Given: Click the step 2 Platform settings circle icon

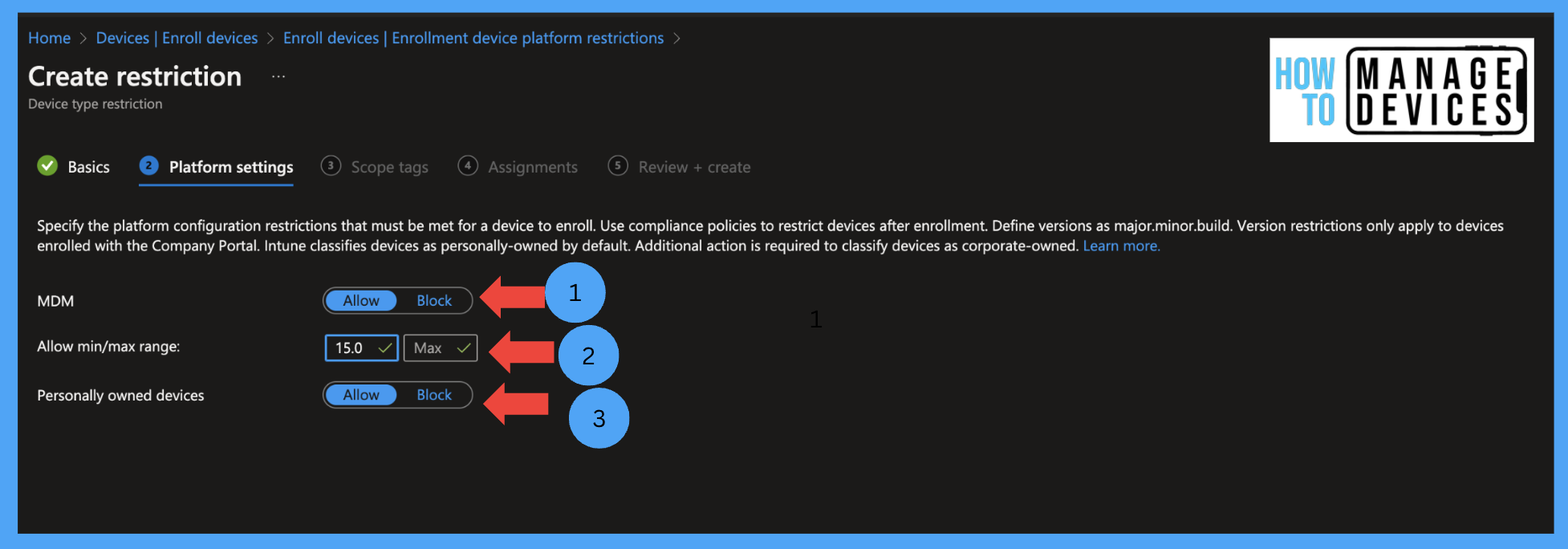Looking at the screenshot, I should coord(148,165).
